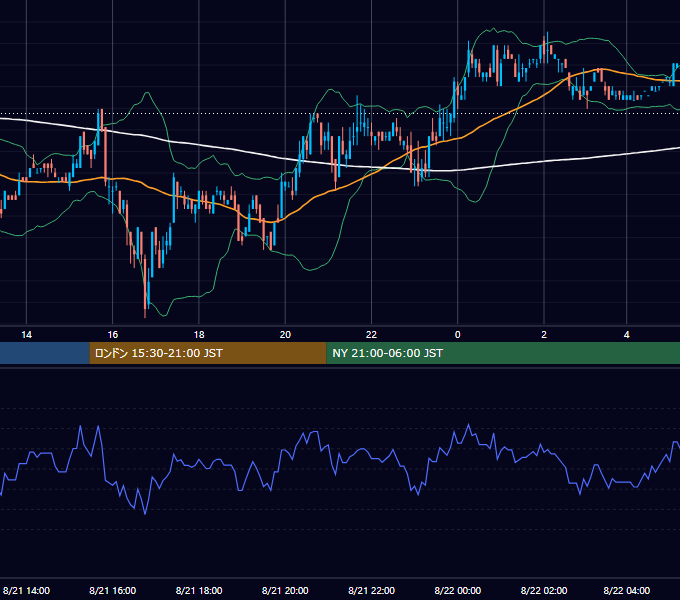The height and width of the screenshot is (600, 680).
Task: Click the oscillator's lowest trough near 8/21 17:00
Action: [145, 513]
